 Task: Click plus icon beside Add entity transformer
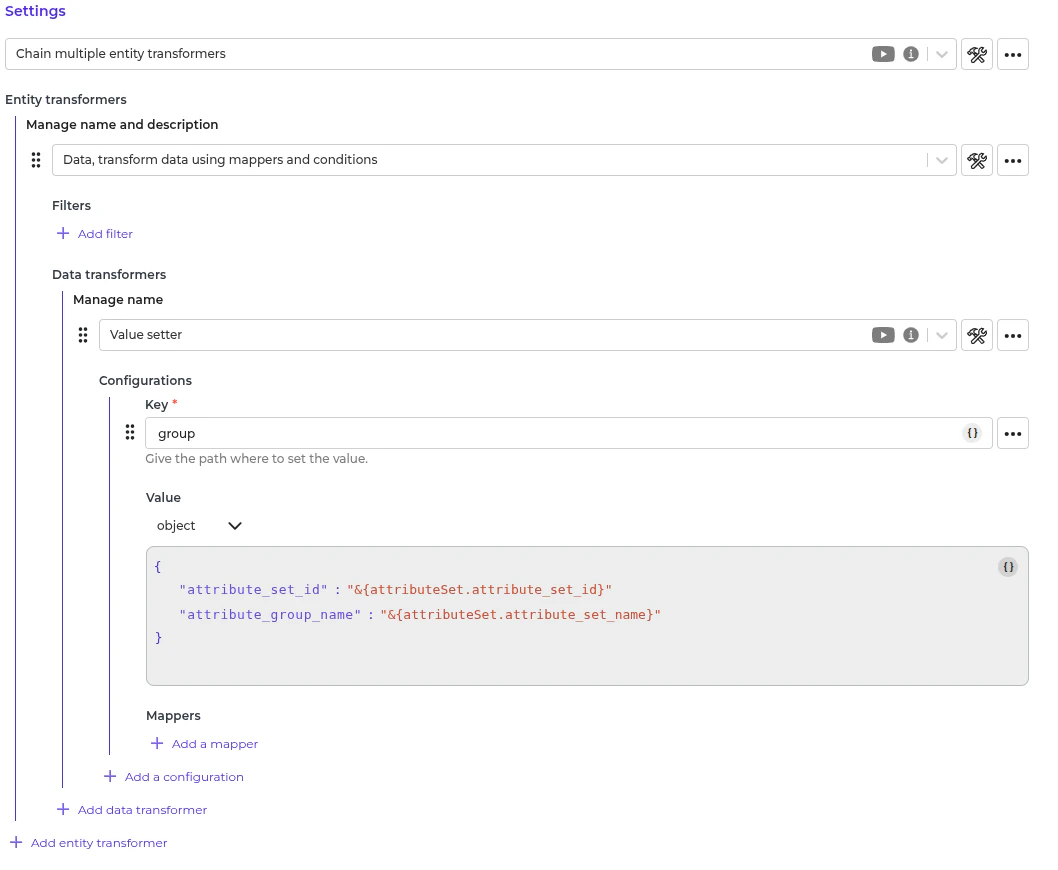click(x=16, y=842)
